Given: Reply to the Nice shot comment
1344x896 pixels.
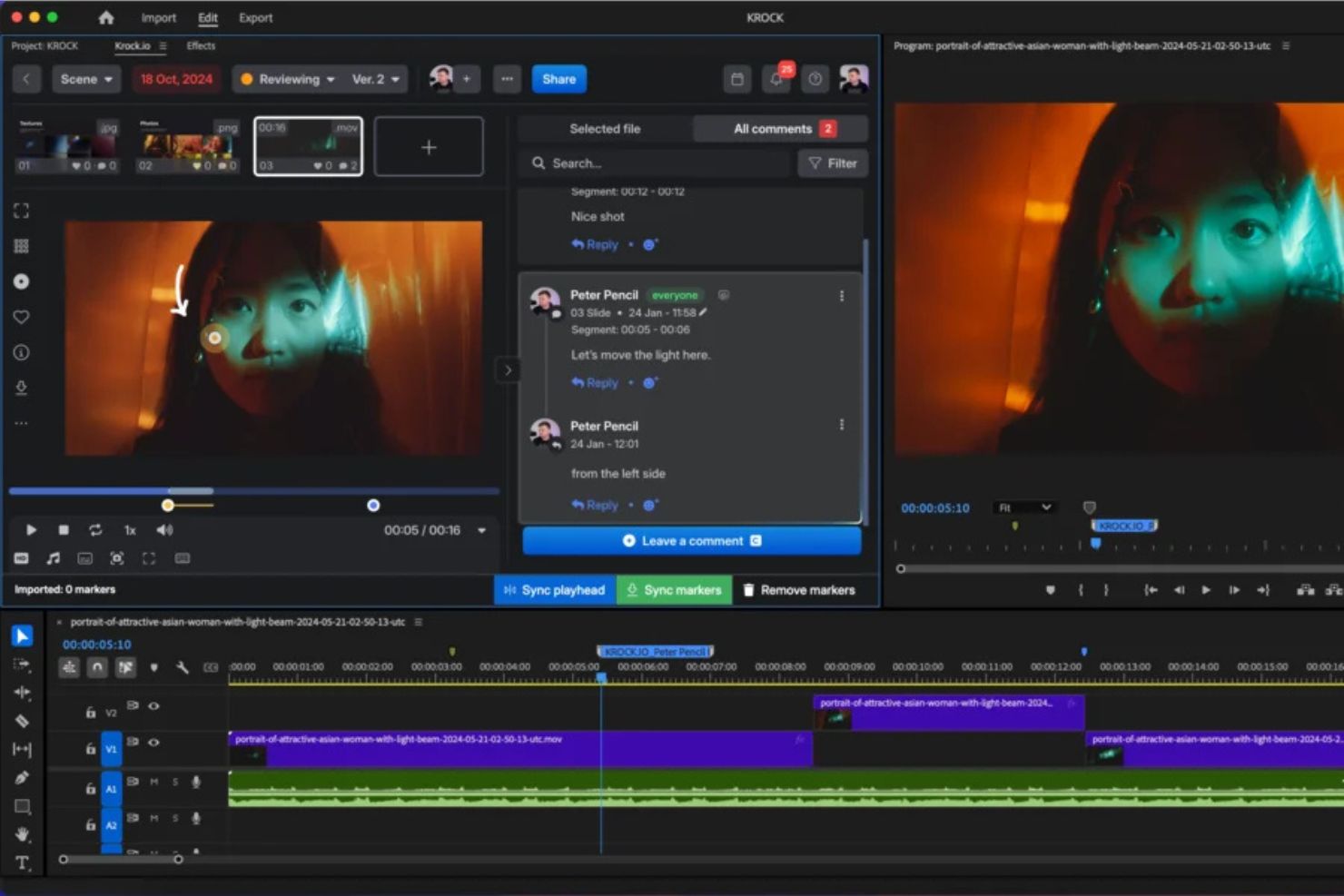Looking at the screenshot, I should [595, 244].
